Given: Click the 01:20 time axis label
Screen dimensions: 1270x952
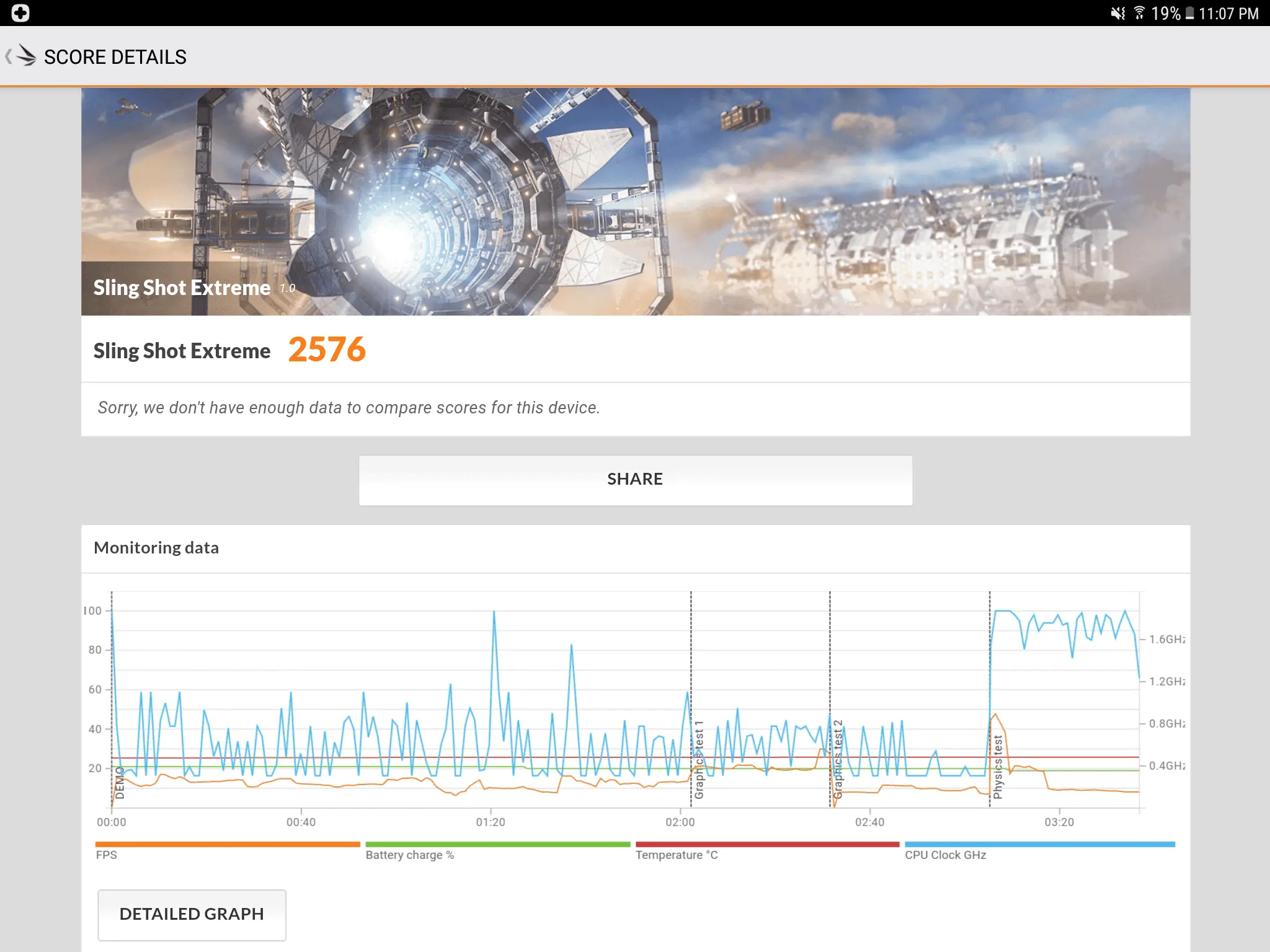Looking at the screenshot, I should 491,822.
